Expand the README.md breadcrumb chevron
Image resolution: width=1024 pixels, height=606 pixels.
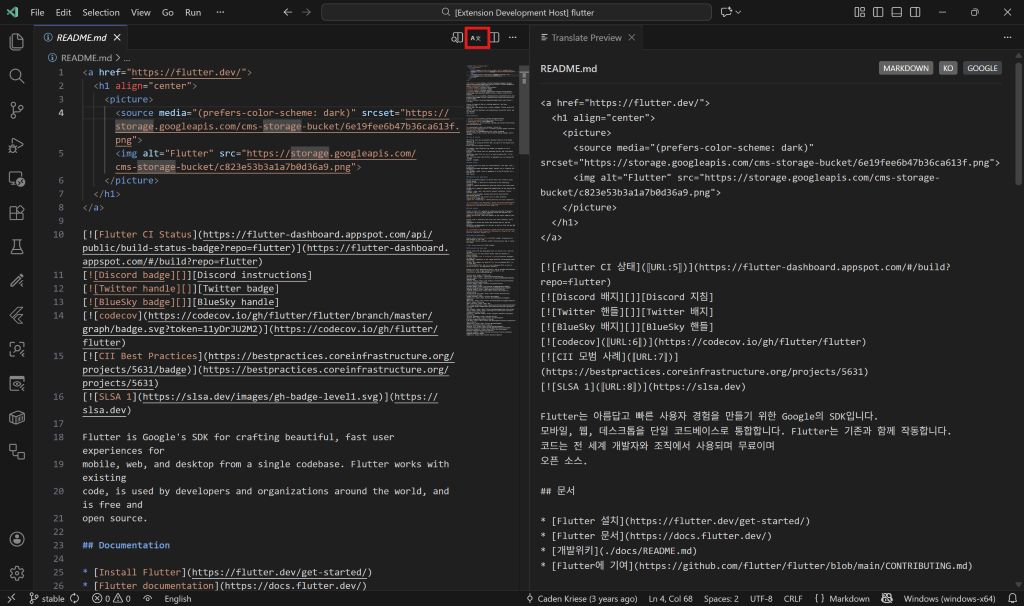coord(118,57)
